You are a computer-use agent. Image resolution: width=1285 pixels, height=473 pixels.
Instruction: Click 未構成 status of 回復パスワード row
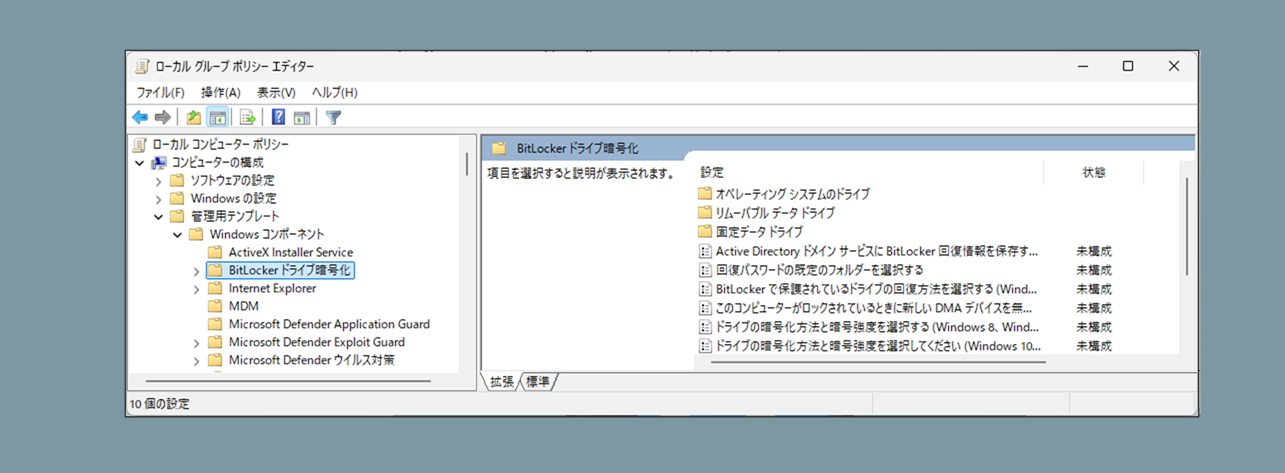pyautogui.click(x=1094, y=270)
